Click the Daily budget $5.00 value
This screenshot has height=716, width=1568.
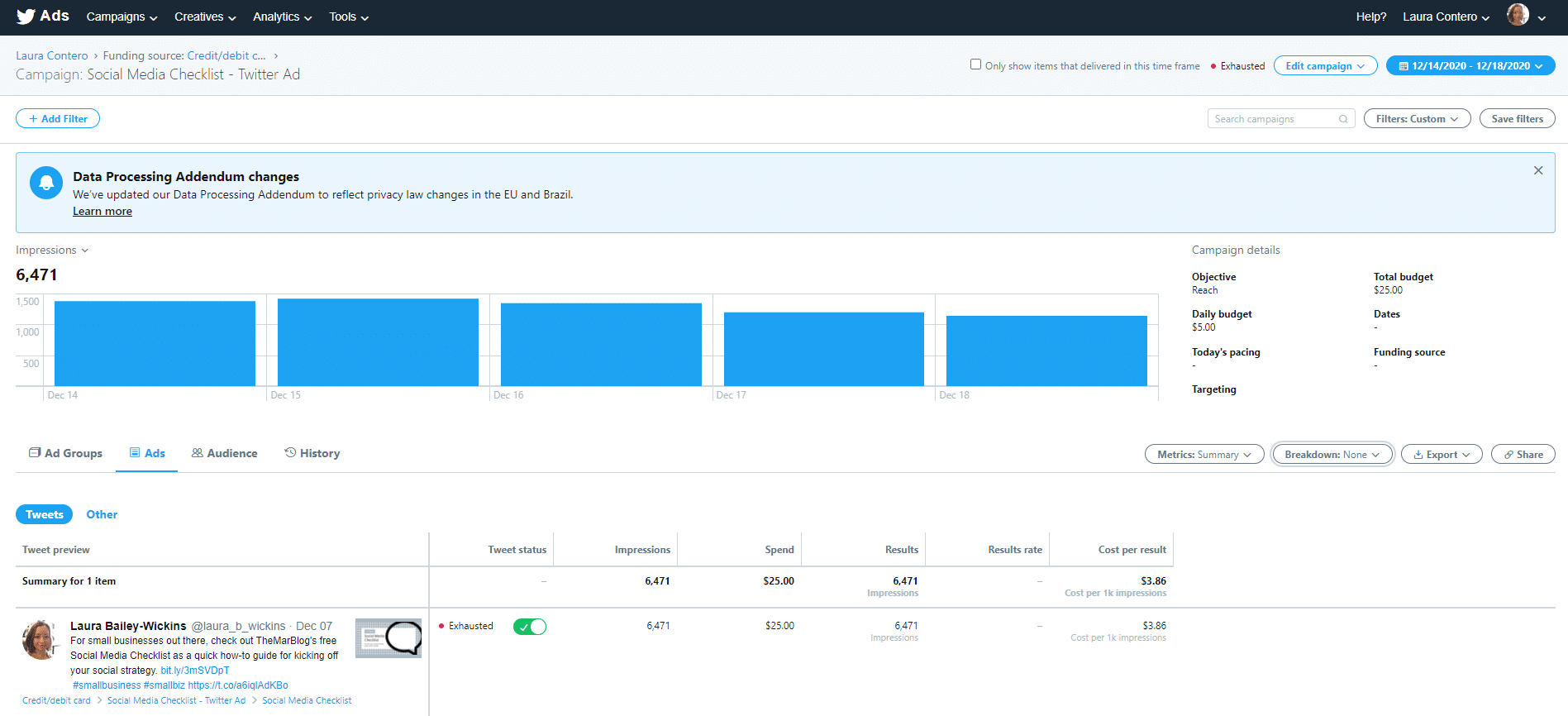tap(1203, 327)
